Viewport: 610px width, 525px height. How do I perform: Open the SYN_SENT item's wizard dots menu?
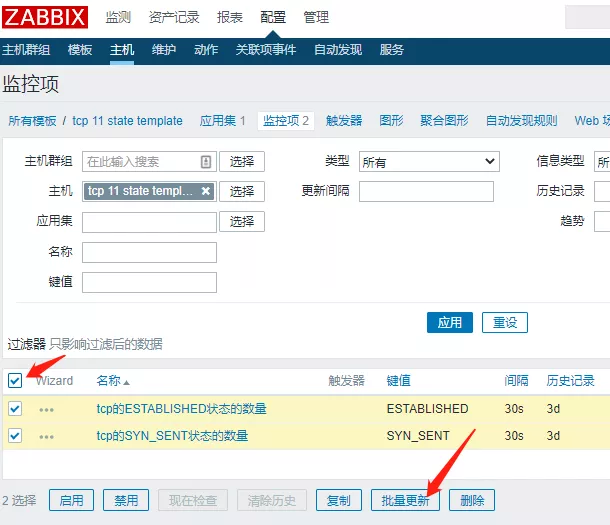[47, 436]
